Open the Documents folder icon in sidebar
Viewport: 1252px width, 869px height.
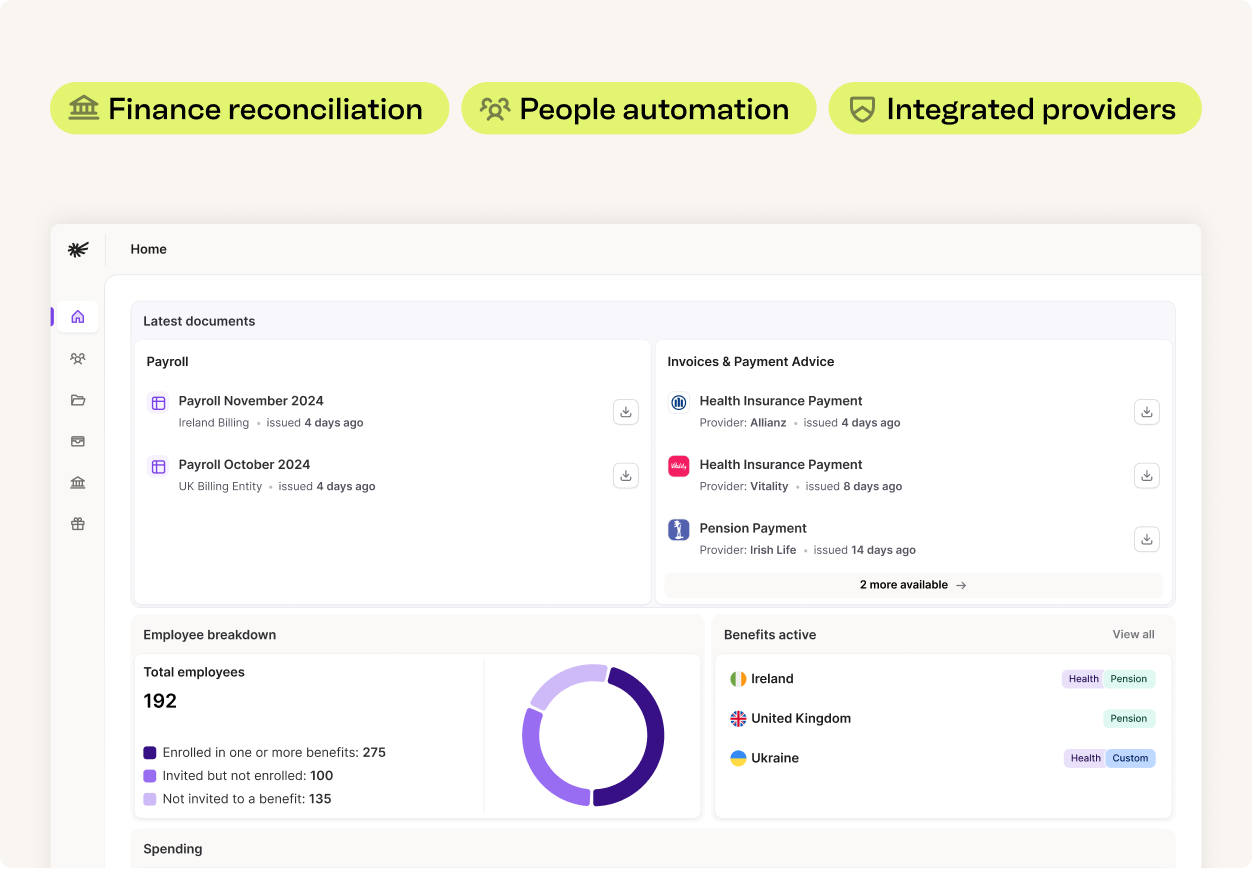(78, 400)
